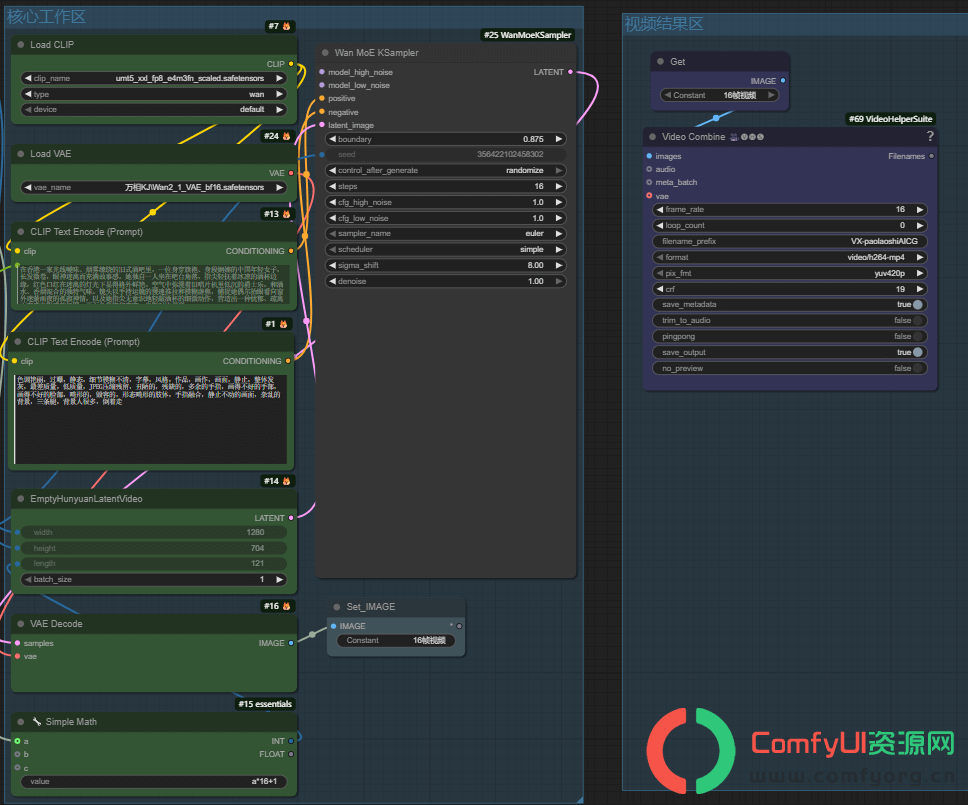Click the negative prompt text box starting 色调艳丽

(x=151, y=419)
